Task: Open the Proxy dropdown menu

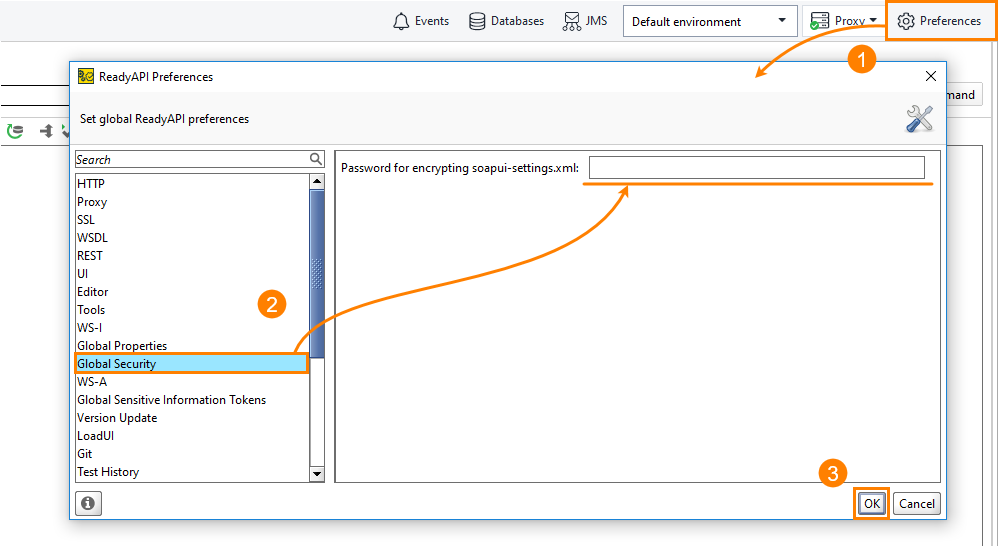Action: pyautogui.click(x=844, y=21)
